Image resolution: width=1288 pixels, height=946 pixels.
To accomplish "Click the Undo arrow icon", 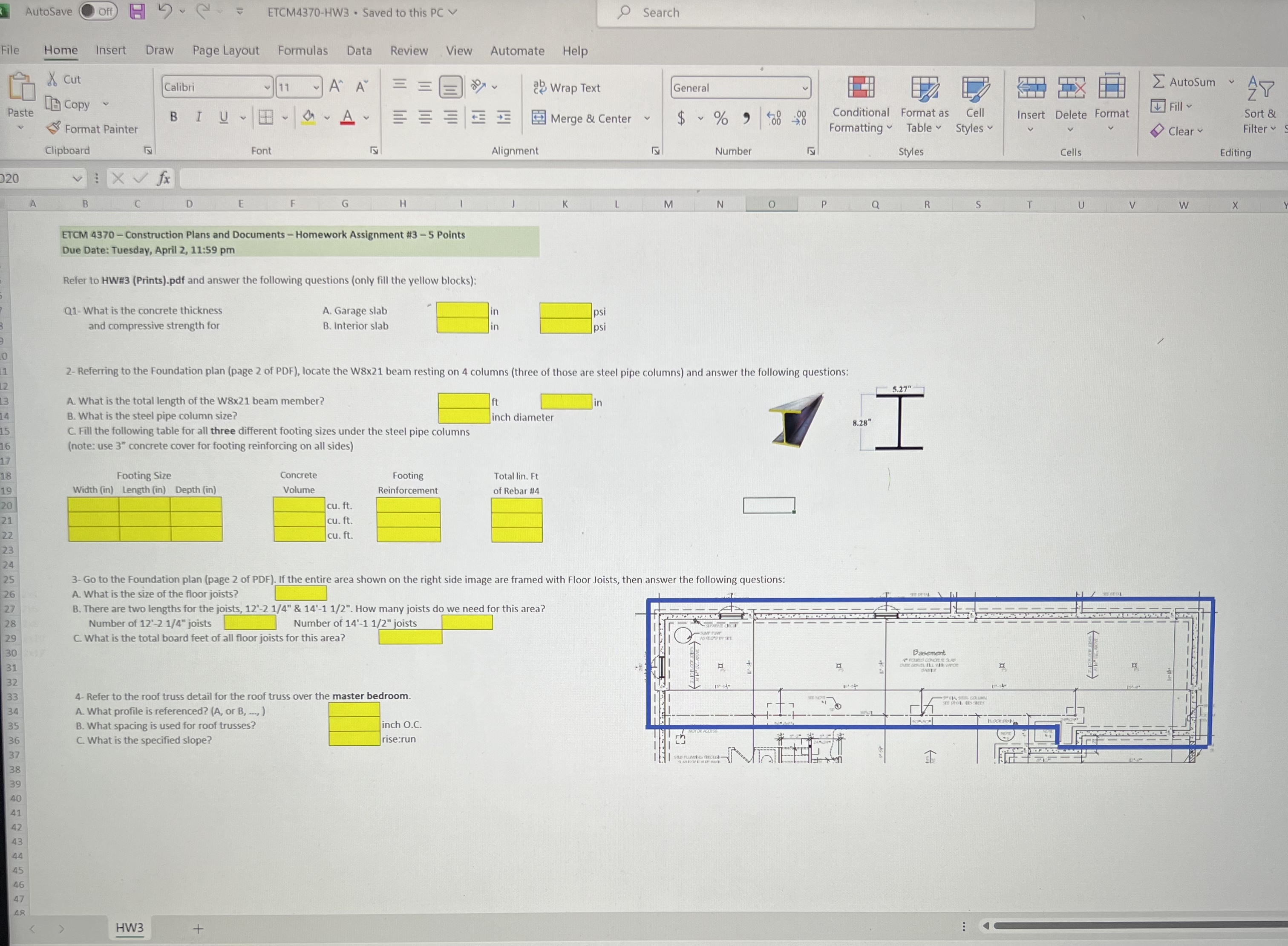I will [165, 11].
